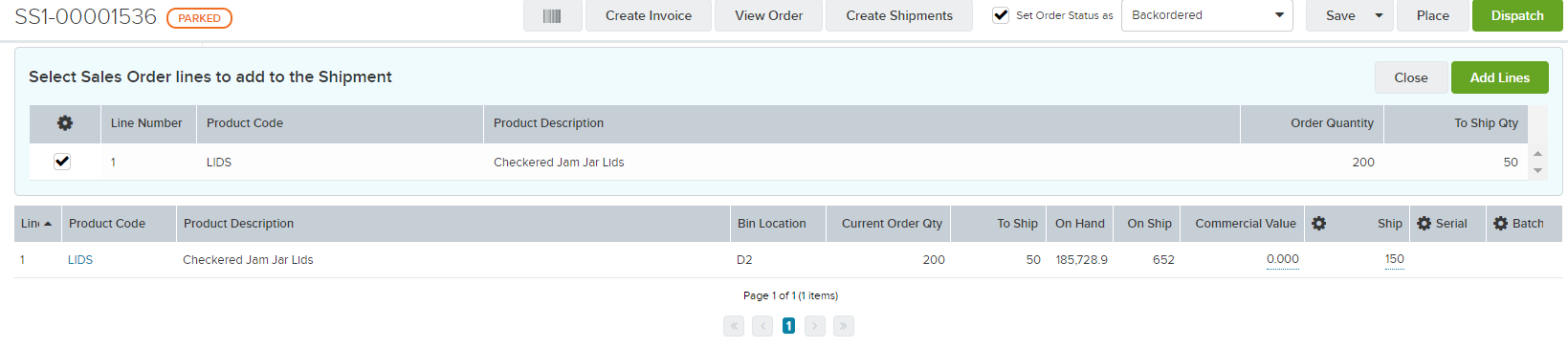
Task: Click gear icon next to Commercial Value column
Action: [x=1319, y=223]
